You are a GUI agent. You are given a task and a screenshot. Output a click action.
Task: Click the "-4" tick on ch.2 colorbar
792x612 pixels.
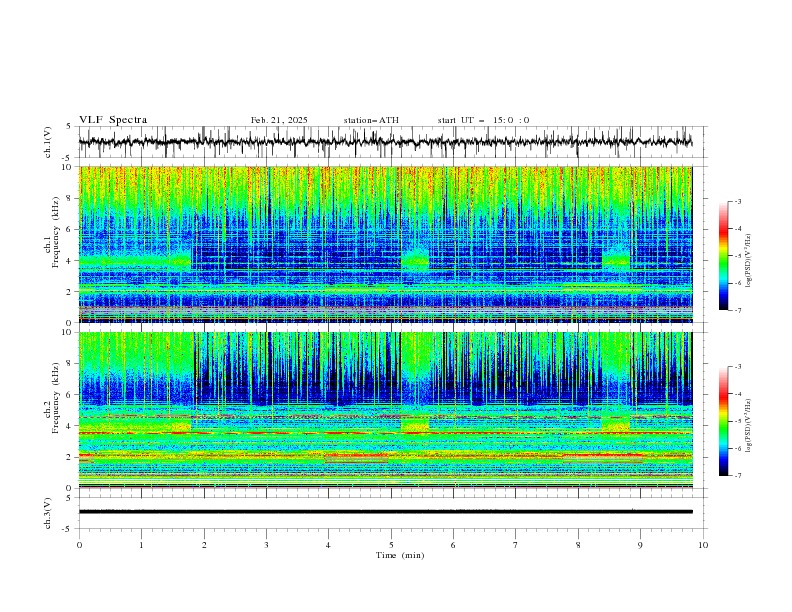pyautogui.click(x=737, y=394)
